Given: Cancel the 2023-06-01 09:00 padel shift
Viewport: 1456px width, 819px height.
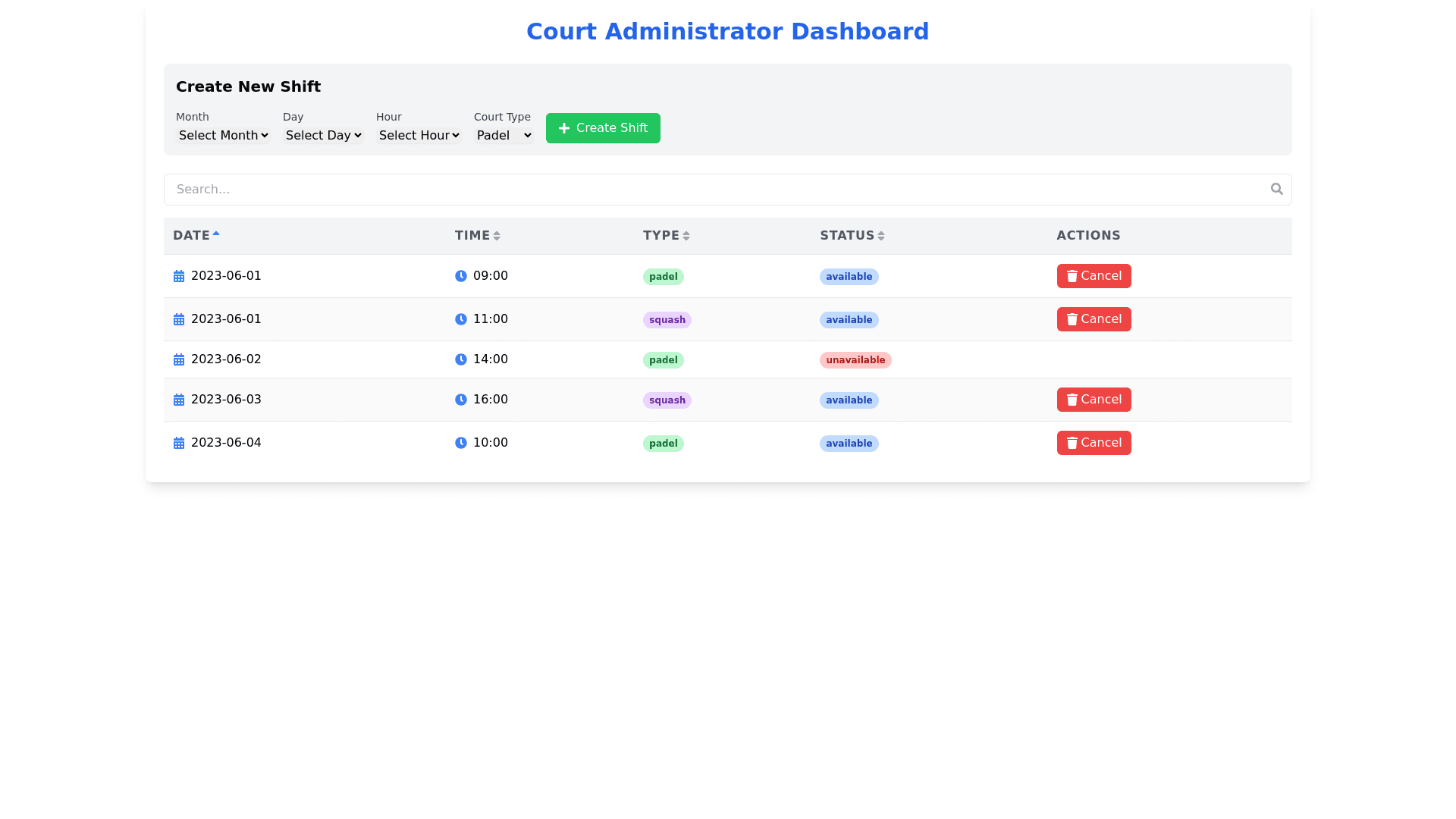Looking at the screenshot, I should pyautogui.click(x=1094, y=276).
